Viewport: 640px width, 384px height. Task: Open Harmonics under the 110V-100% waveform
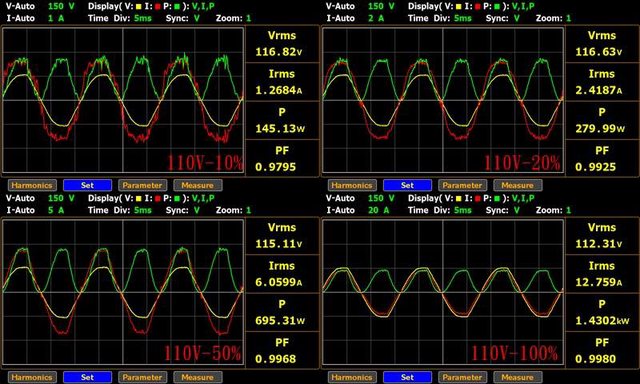coord(351,377)
